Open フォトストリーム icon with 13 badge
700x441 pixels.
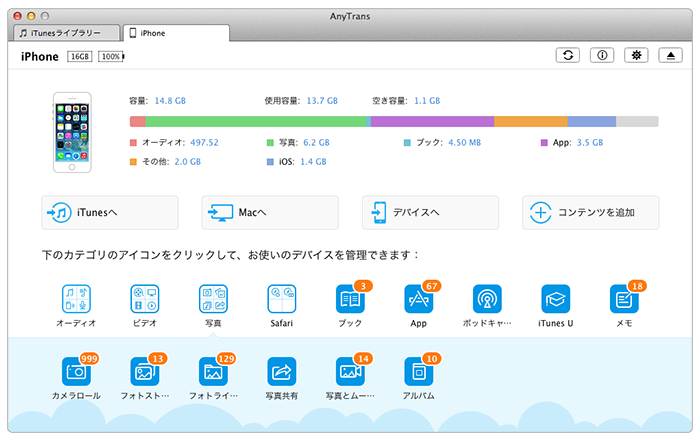tap(145, 371)
